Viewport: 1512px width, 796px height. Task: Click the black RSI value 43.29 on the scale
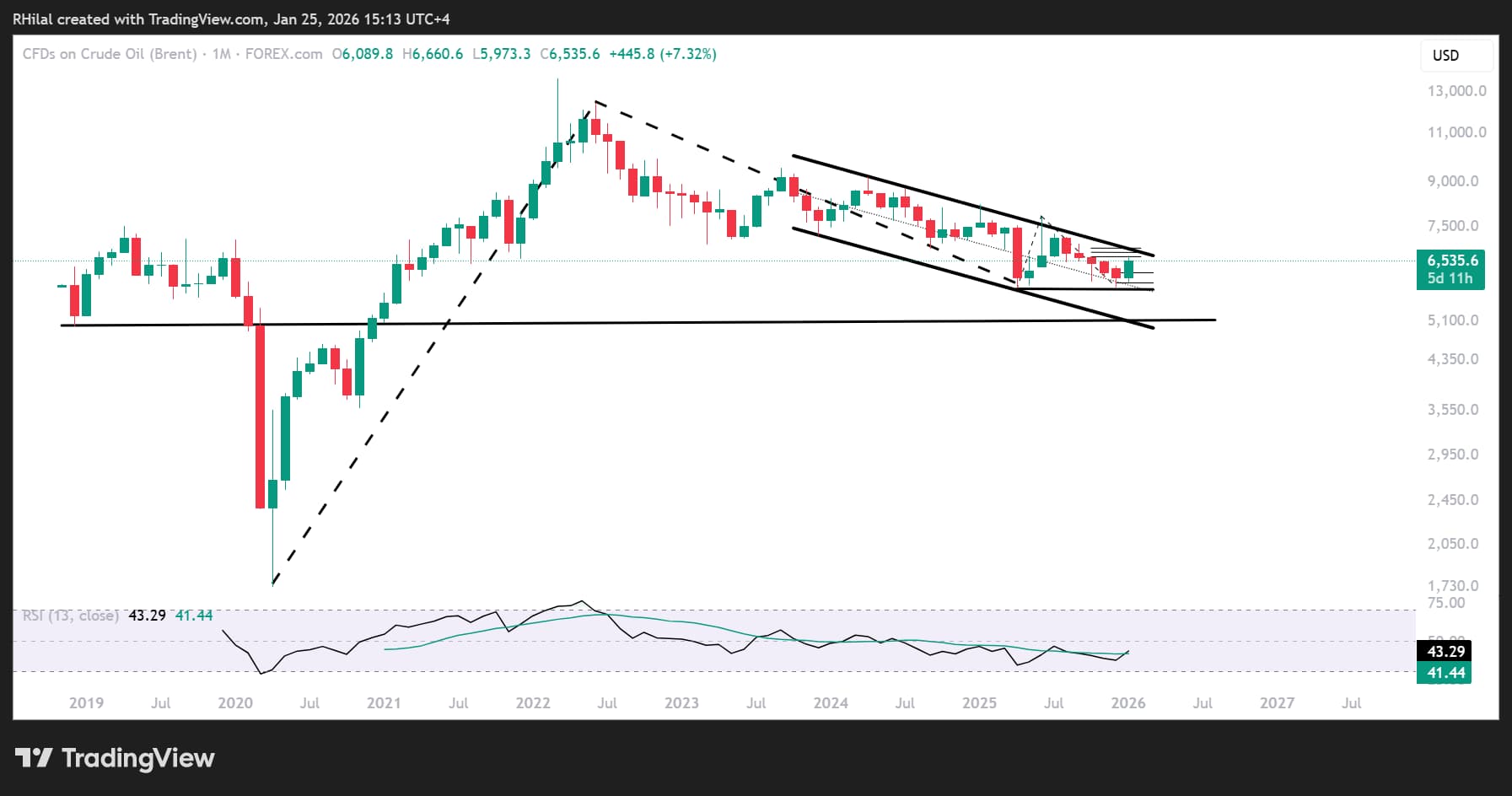pos(1444,651)
